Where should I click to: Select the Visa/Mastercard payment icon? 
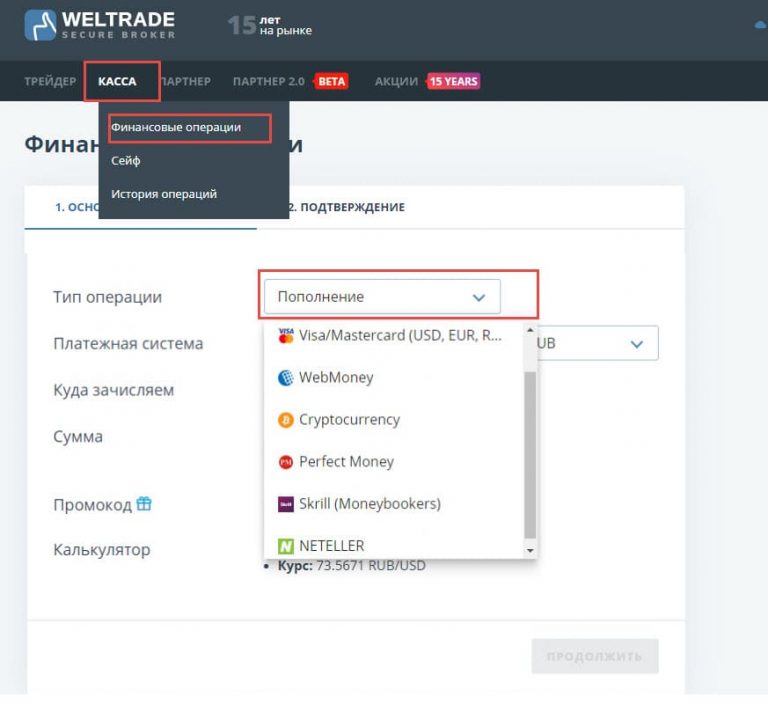285,336
